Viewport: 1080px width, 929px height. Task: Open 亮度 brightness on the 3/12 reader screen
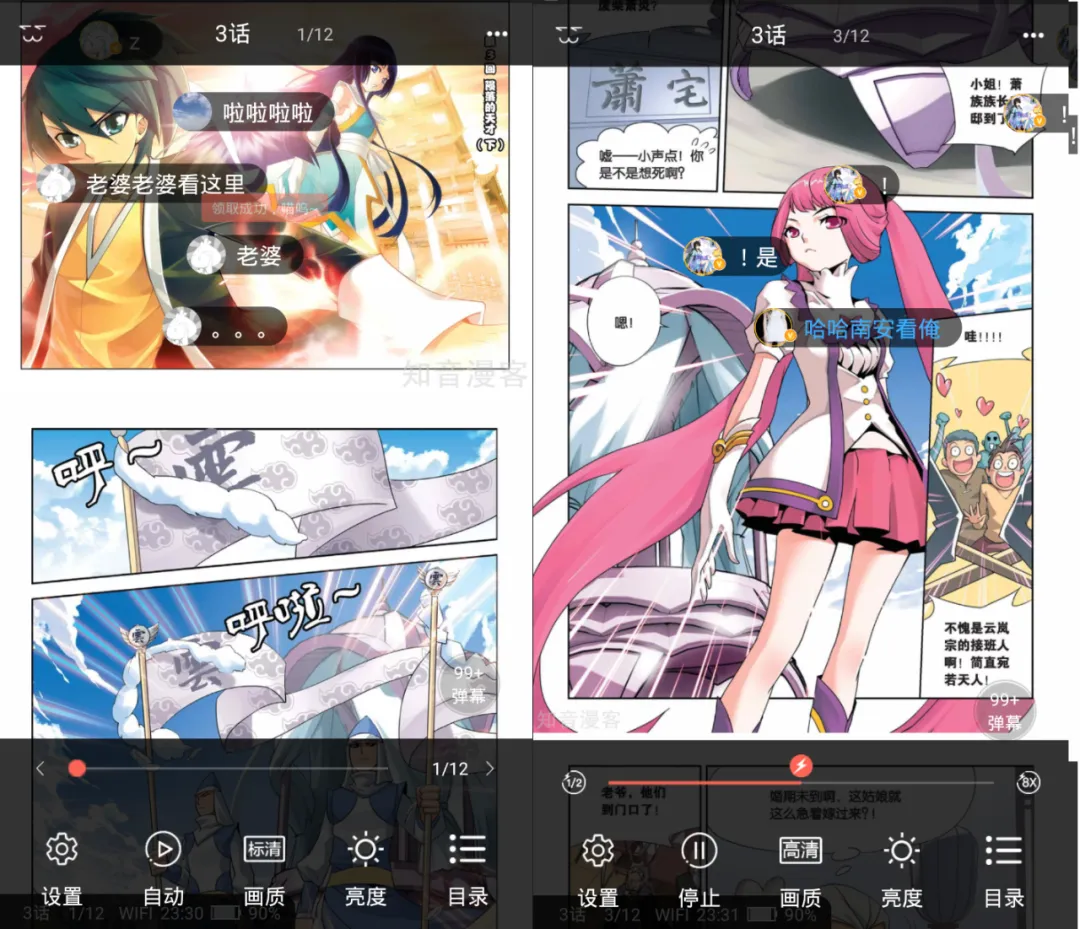(901, 850)
